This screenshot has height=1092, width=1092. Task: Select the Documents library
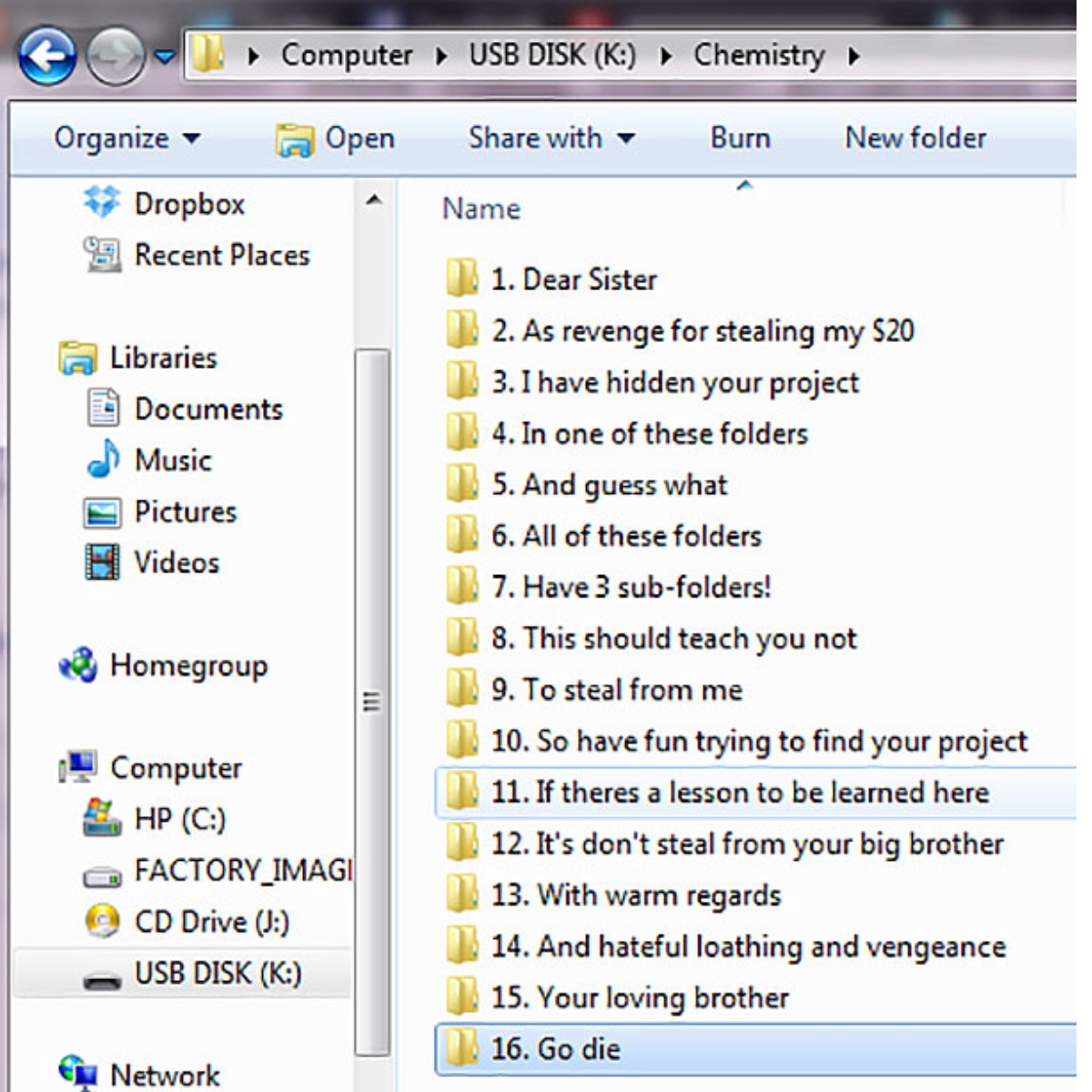[x=208, y=409]
